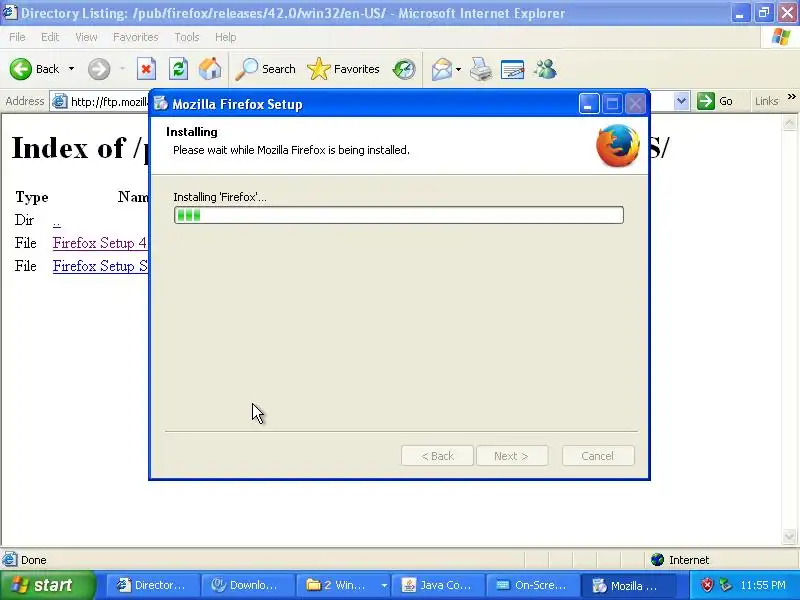Click the disabled < Back button
Viewport: 800px width, 600px height.
(x=437, y=456)
